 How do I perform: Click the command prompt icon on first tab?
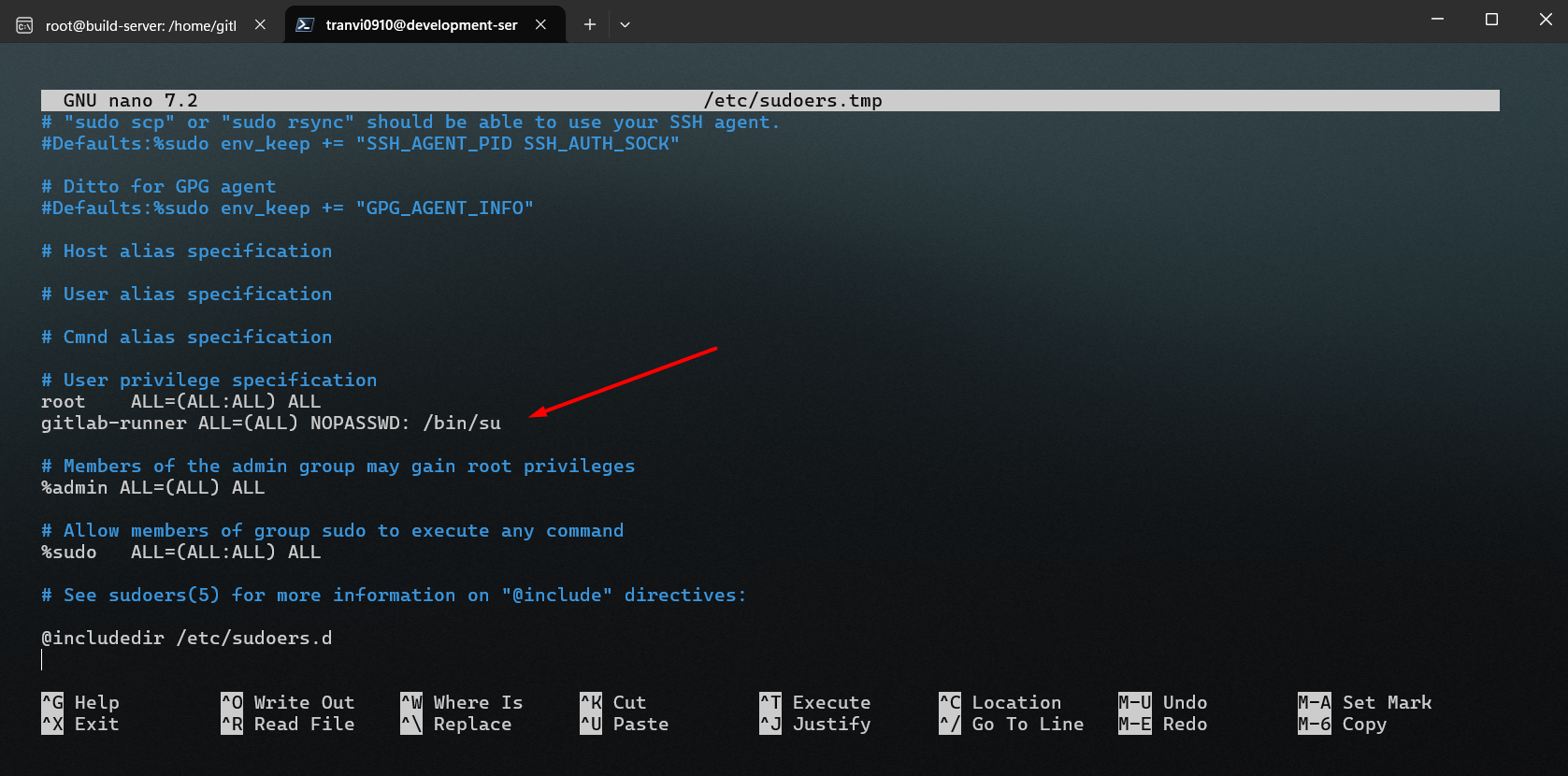[25, 25]
